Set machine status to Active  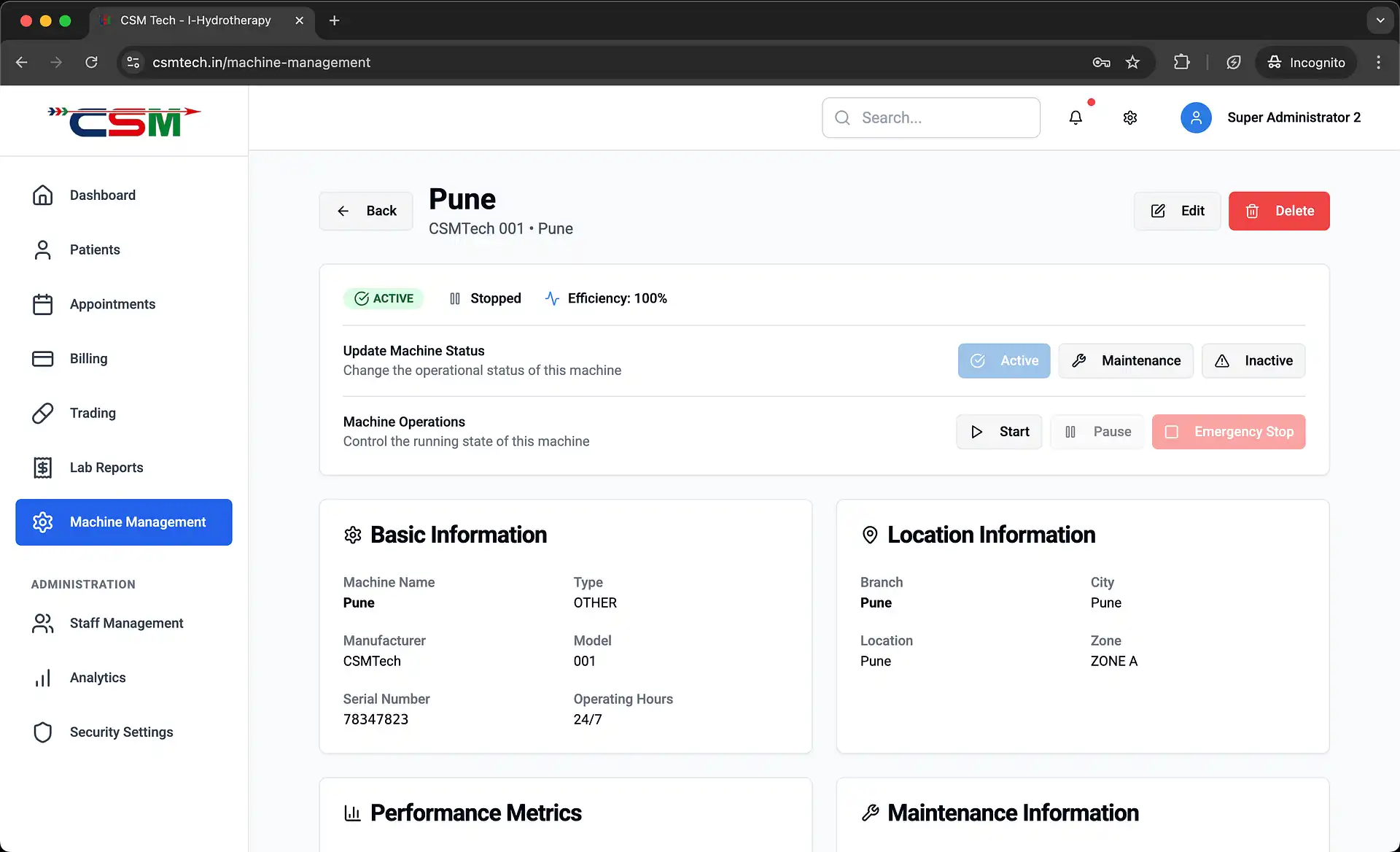click(1004, 360)
